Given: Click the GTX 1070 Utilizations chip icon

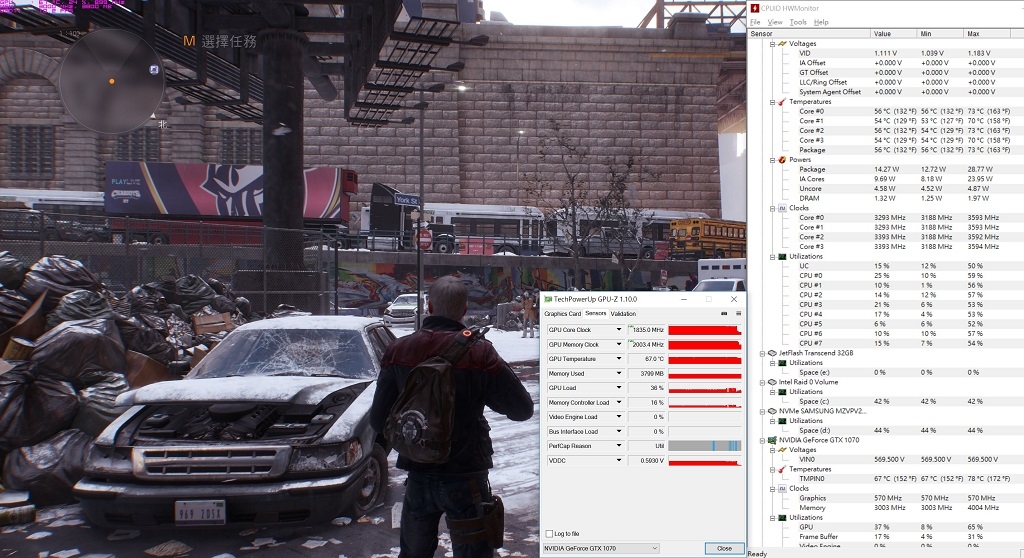Looking at the screenshot, I should click(782, 517).
